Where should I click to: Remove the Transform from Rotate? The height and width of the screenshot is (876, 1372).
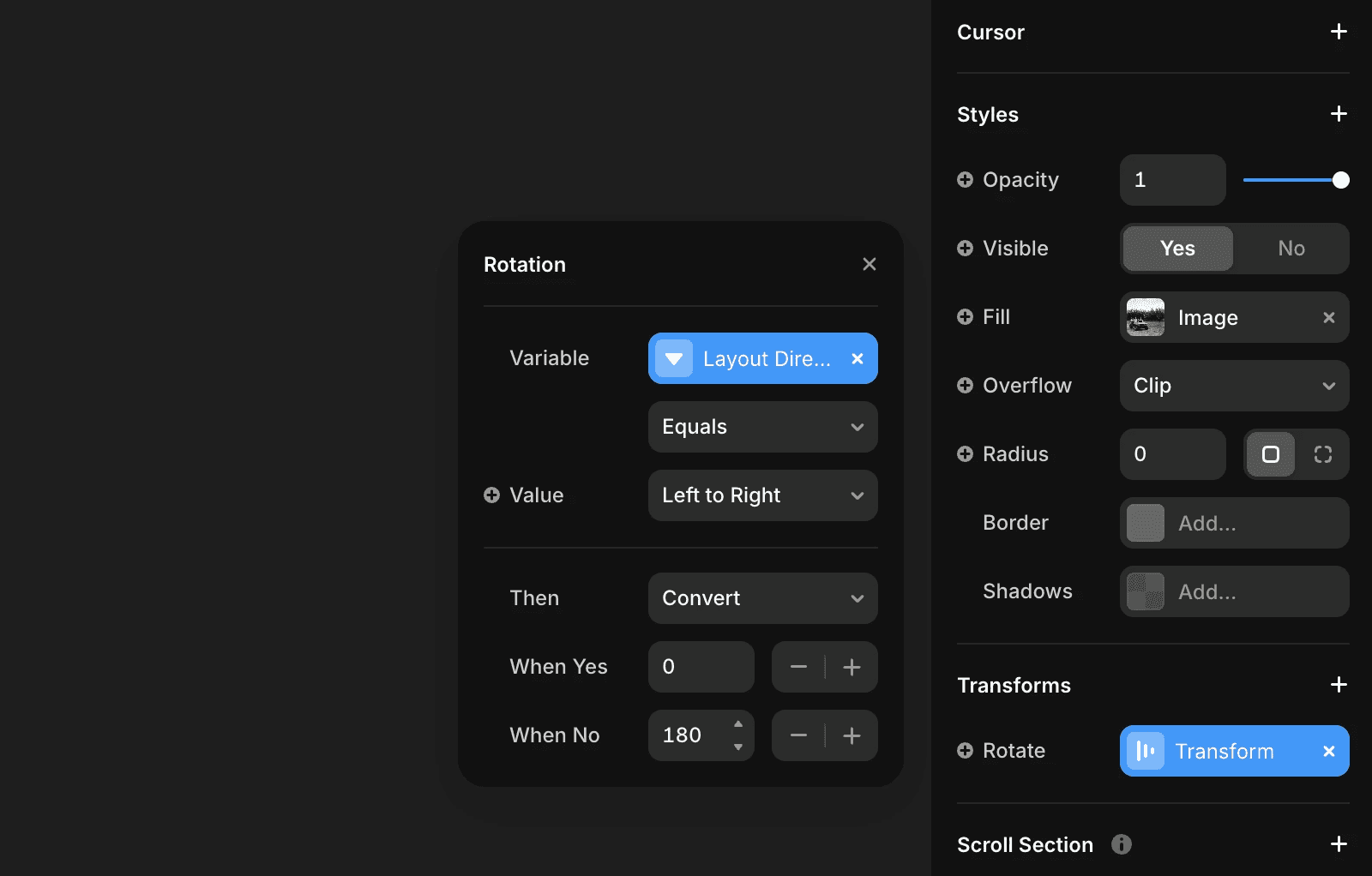[x=1329, y=751]
